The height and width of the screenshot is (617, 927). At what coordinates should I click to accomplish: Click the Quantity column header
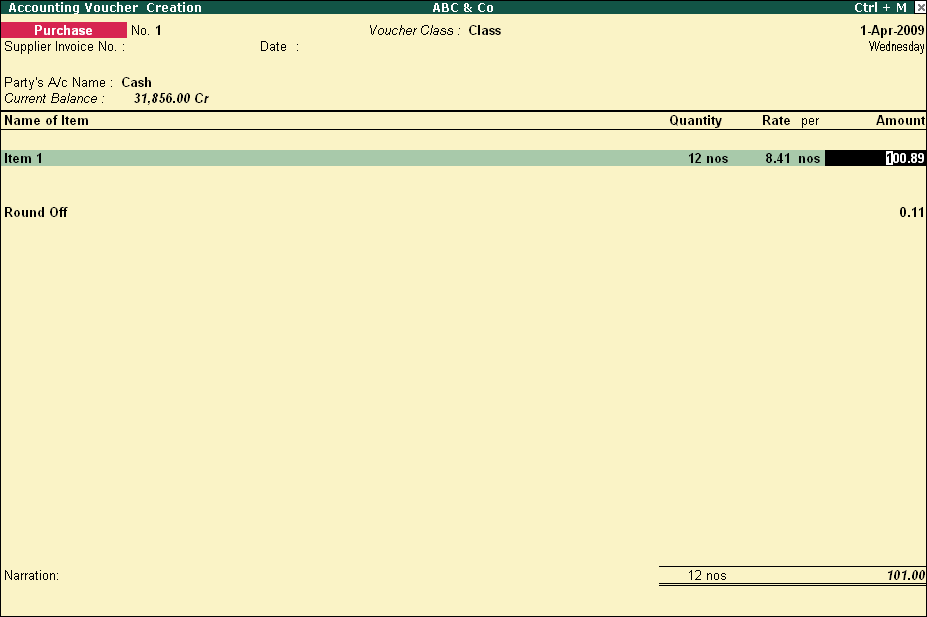695,121
